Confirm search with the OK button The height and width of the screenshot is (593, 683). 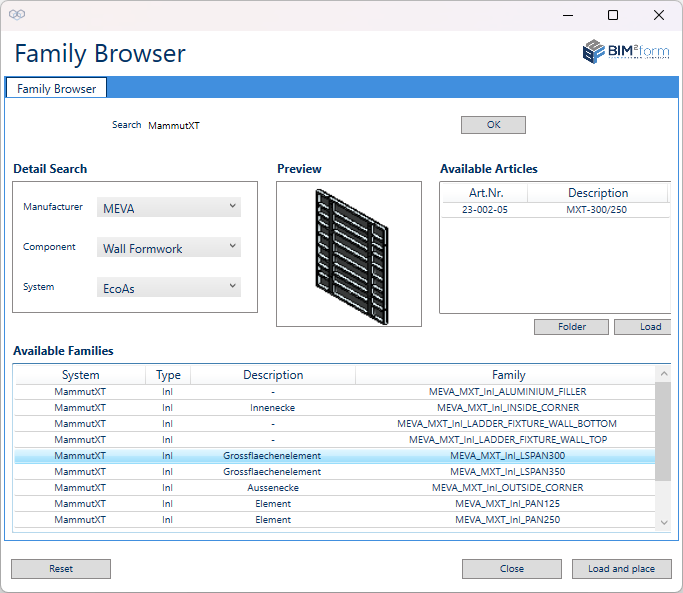point(493,125)
